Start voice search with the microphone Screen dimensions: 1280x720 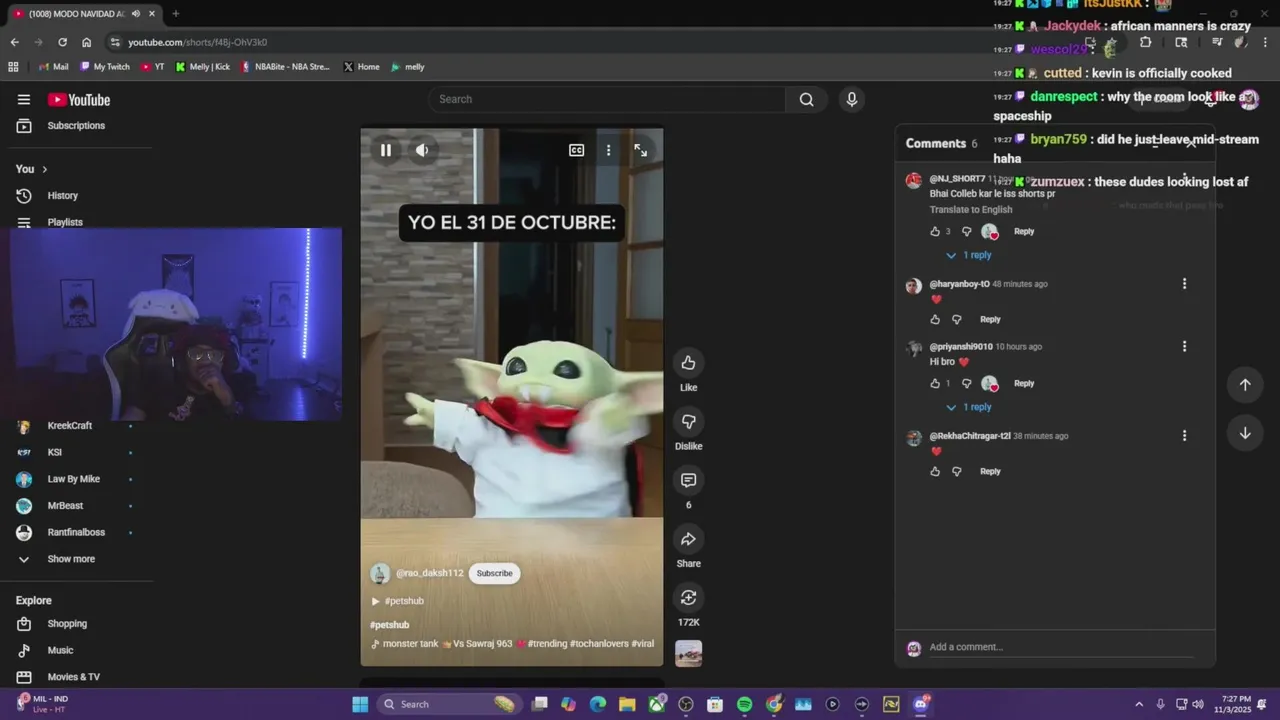click(851, 99)
